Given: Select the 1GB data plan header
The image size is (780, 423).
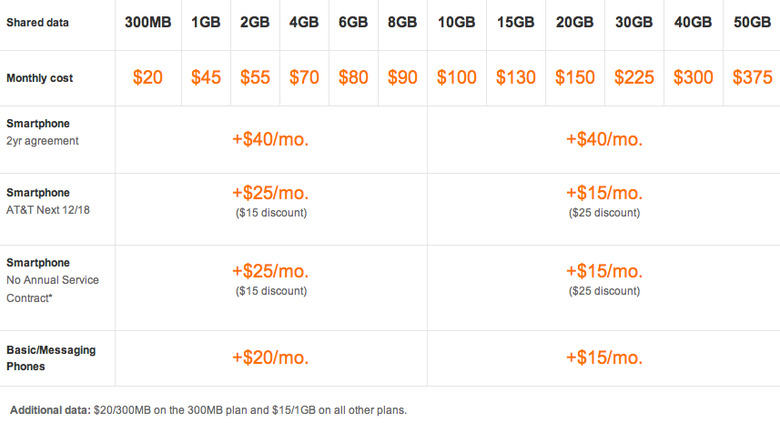Looking at the screenshot, I should (206, 22).
